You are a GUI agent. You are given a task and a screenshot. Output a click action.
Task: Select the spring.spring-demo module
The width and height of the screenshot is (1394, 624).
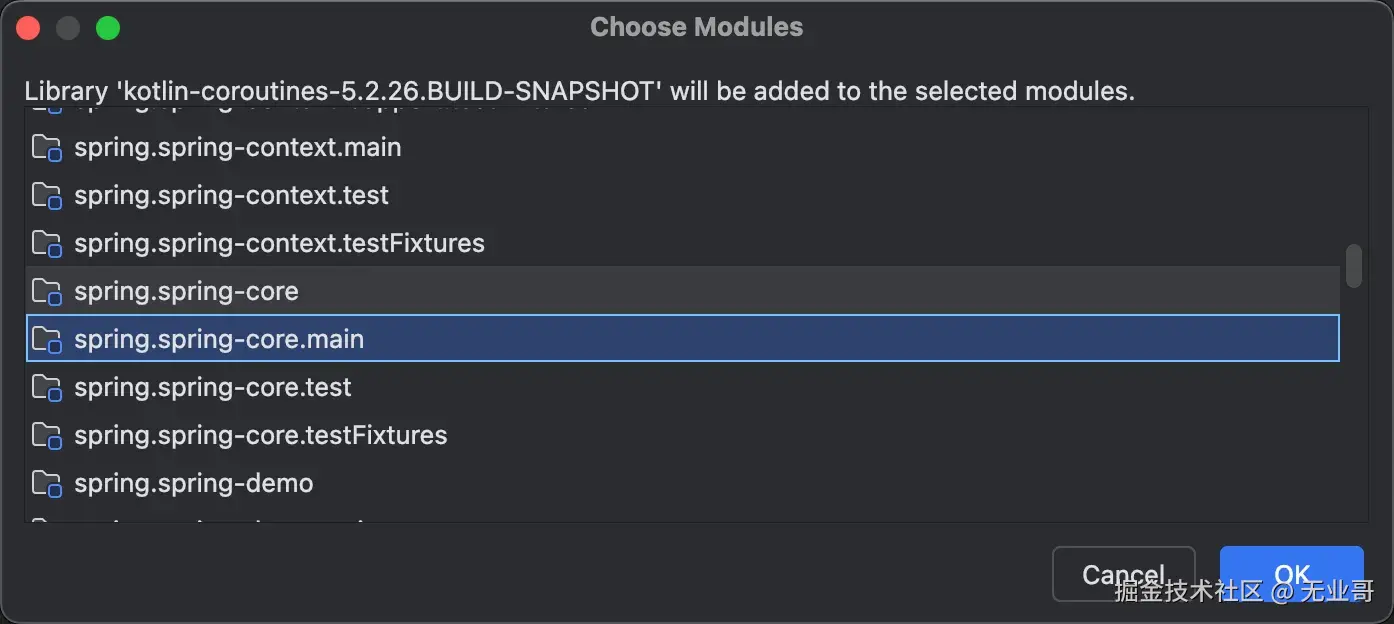(193, 484)
